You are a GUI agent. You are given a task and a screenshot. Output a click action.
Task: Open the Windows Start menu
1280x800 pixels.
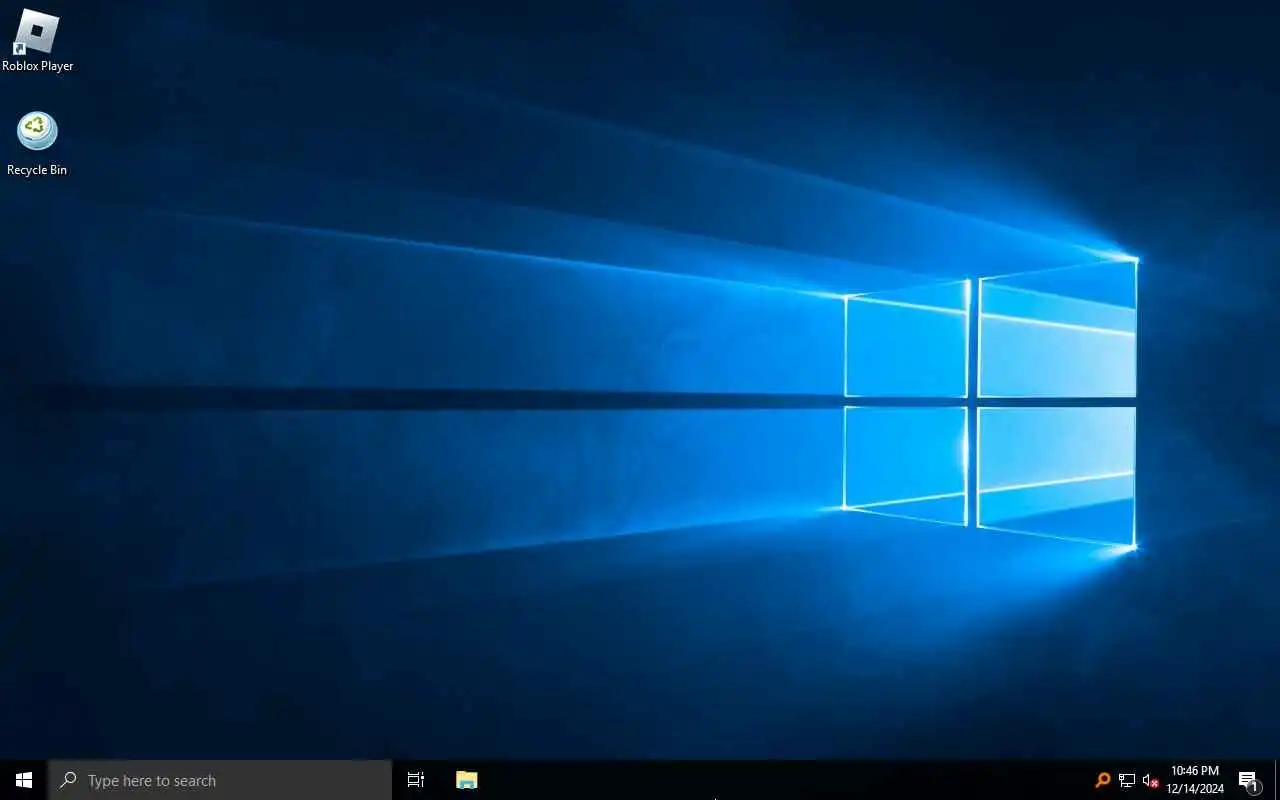point(24,780)
